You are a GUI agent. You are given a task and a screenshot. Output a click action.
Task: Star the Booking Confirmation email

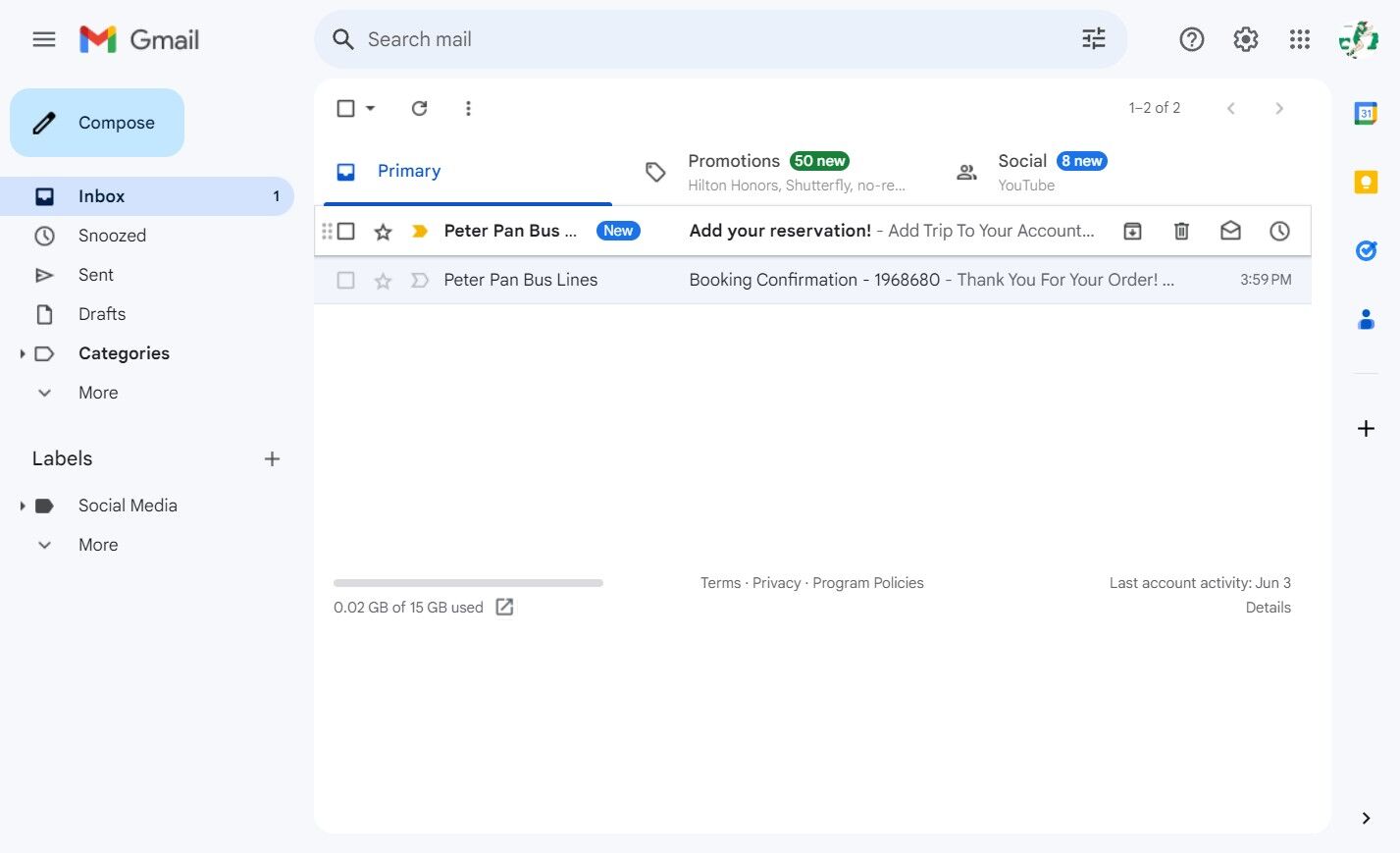(x=383, y=280)
